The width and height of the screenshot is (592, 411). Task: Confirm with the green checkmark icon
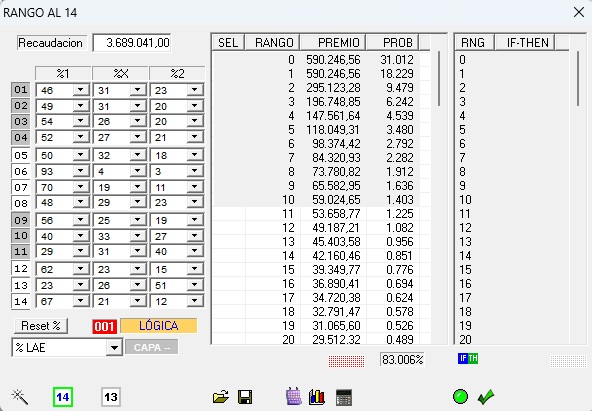tap(486, 397)
